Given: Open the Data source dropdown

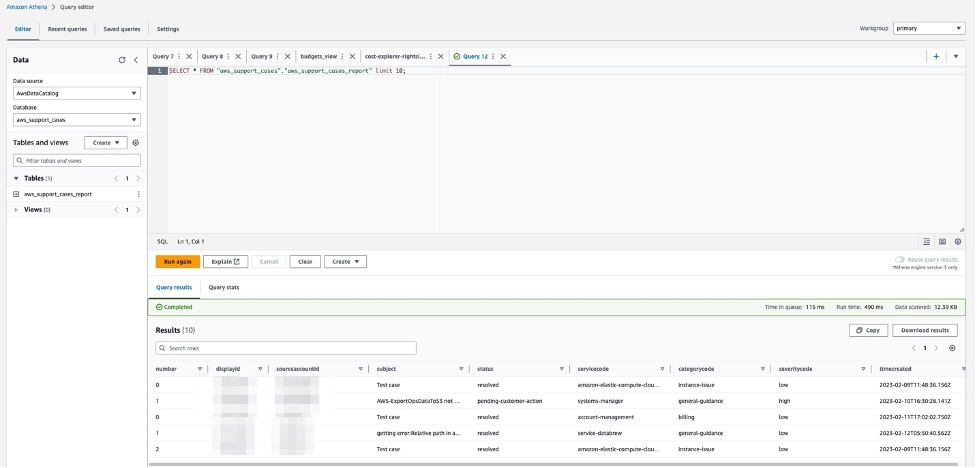Looking at the screenshot, I should [77, 93].
